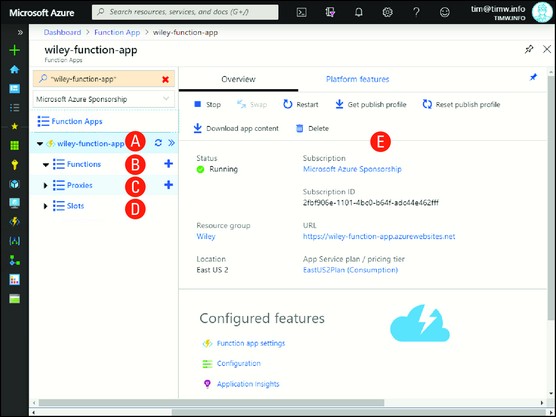Viewport: 556px width, 417px height.
Task: Expand the left sidebar with double chevron
Action: tap(20, 33)
